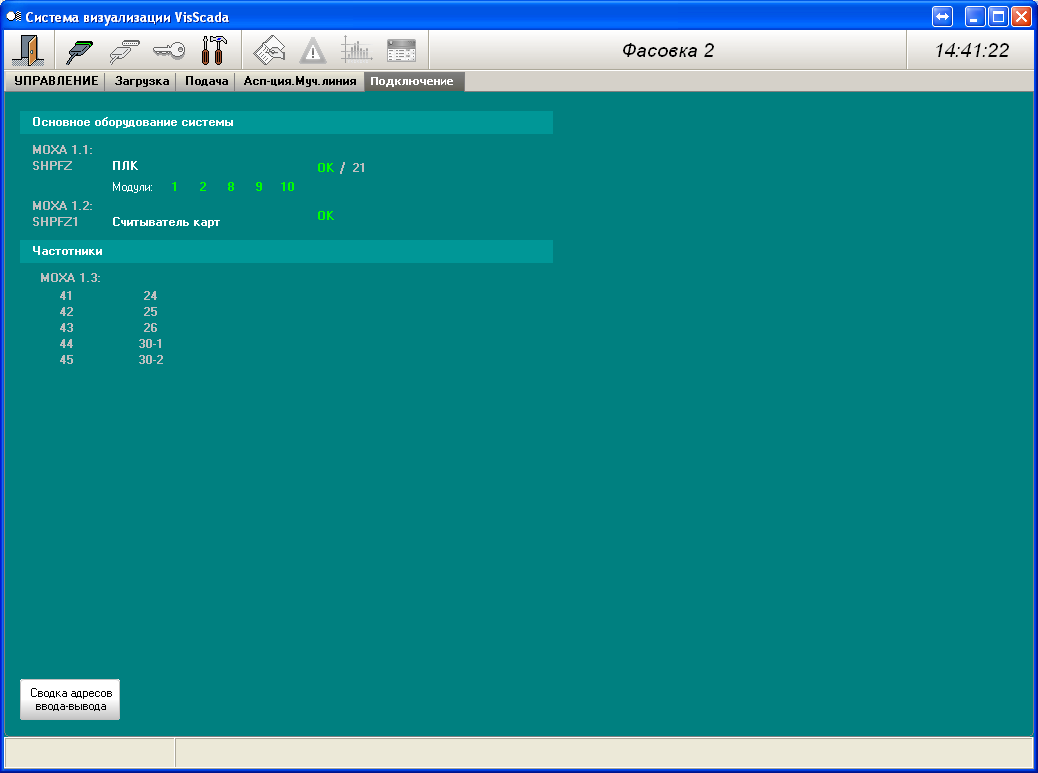Screen dimensions: 1038x773
Task: Select the Асп-ция.Муч.линия tab
Action: click(299, 81)
